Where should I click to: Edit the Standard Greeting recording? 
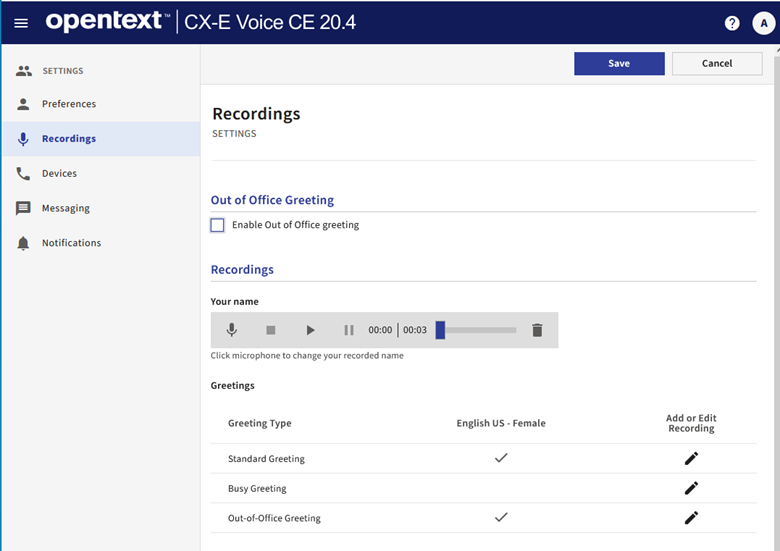pos(691,459)
